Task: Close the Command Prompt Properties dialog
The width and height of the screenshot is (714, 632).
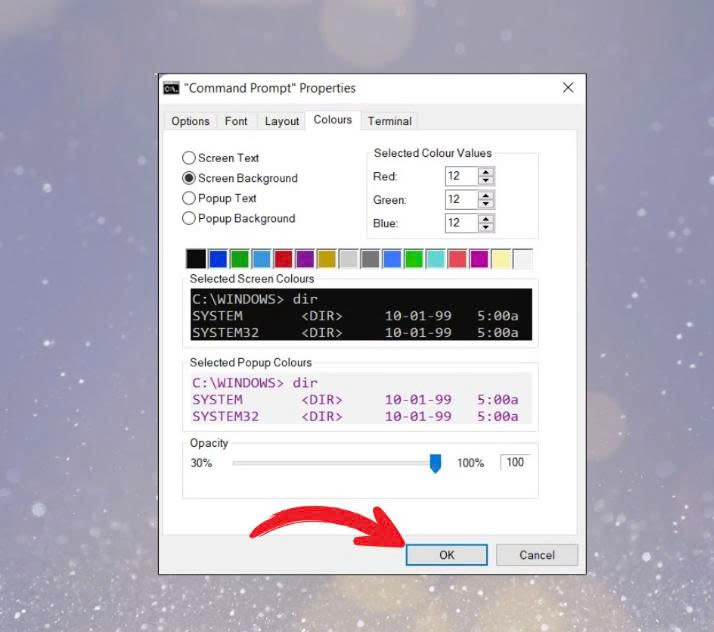Action: [568, 88]
